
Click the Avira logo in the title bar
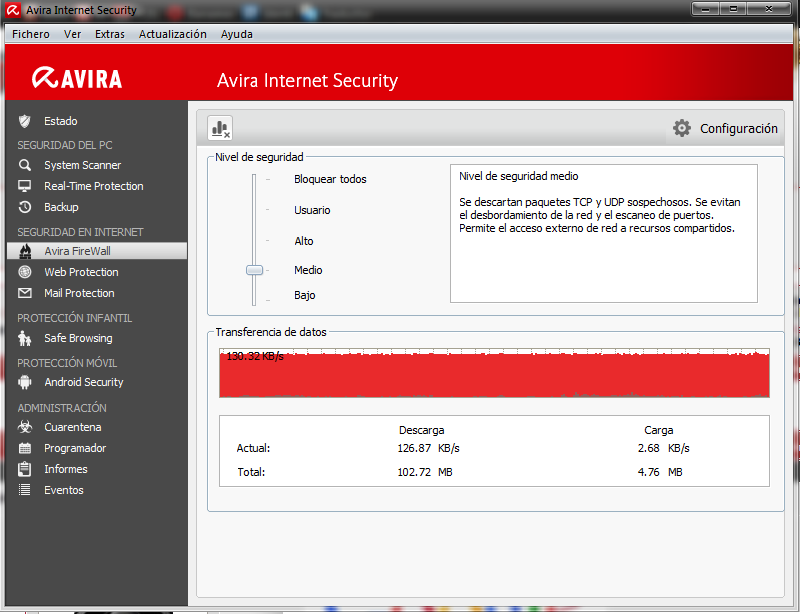coord(13,10)
